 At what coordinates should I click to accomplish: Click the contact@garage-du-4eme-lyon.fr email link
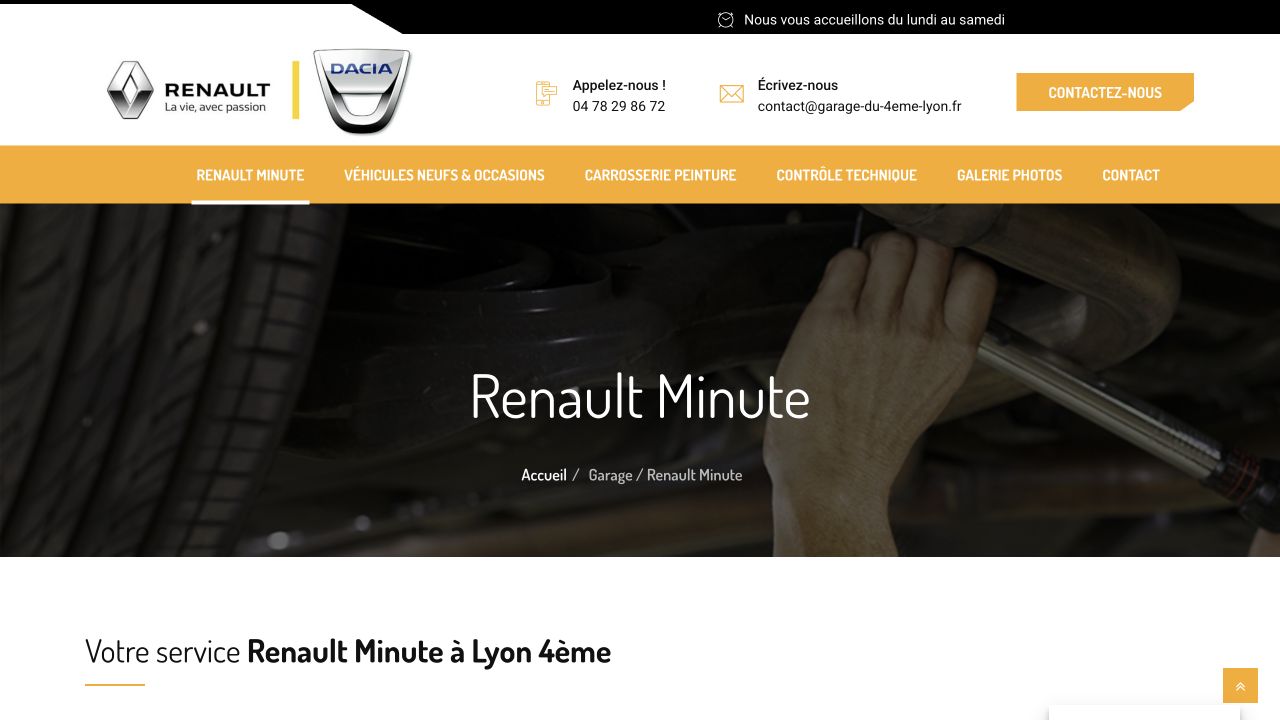pos(859,106)
